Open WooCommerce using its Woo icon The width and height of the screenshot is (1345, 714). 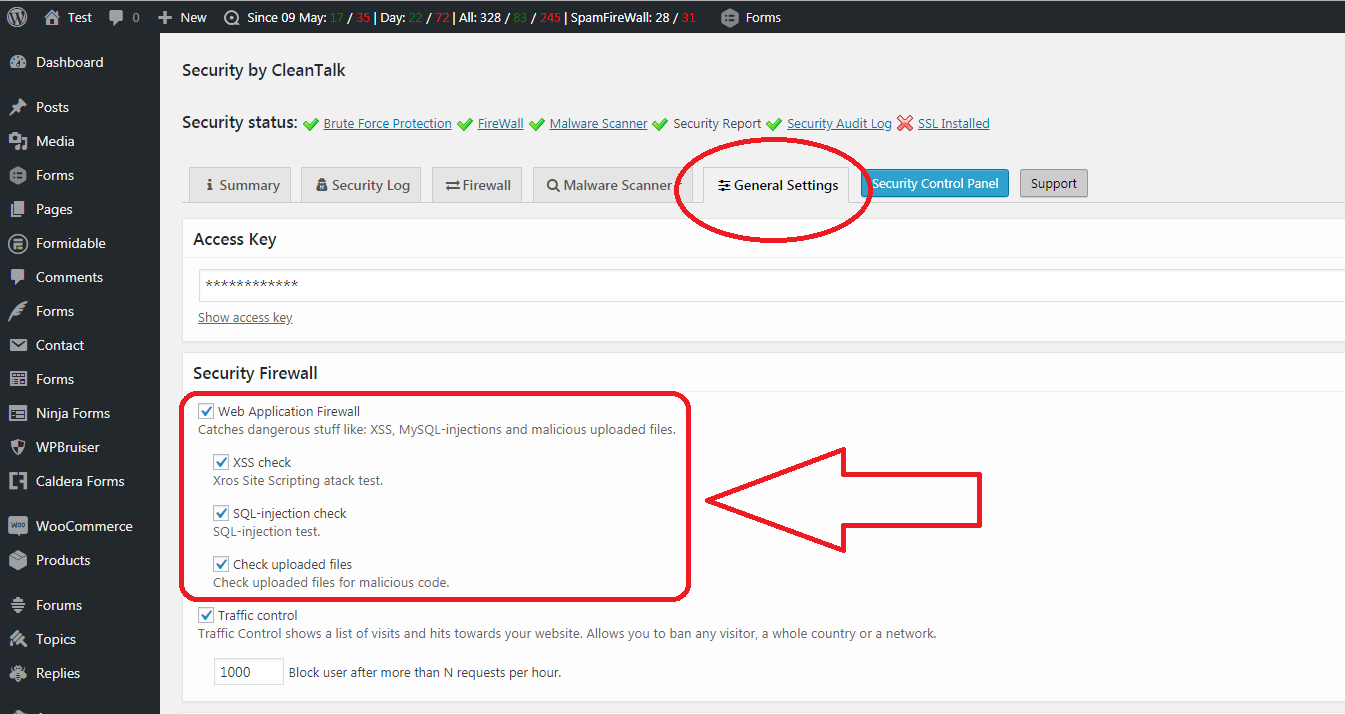(17, 526)
